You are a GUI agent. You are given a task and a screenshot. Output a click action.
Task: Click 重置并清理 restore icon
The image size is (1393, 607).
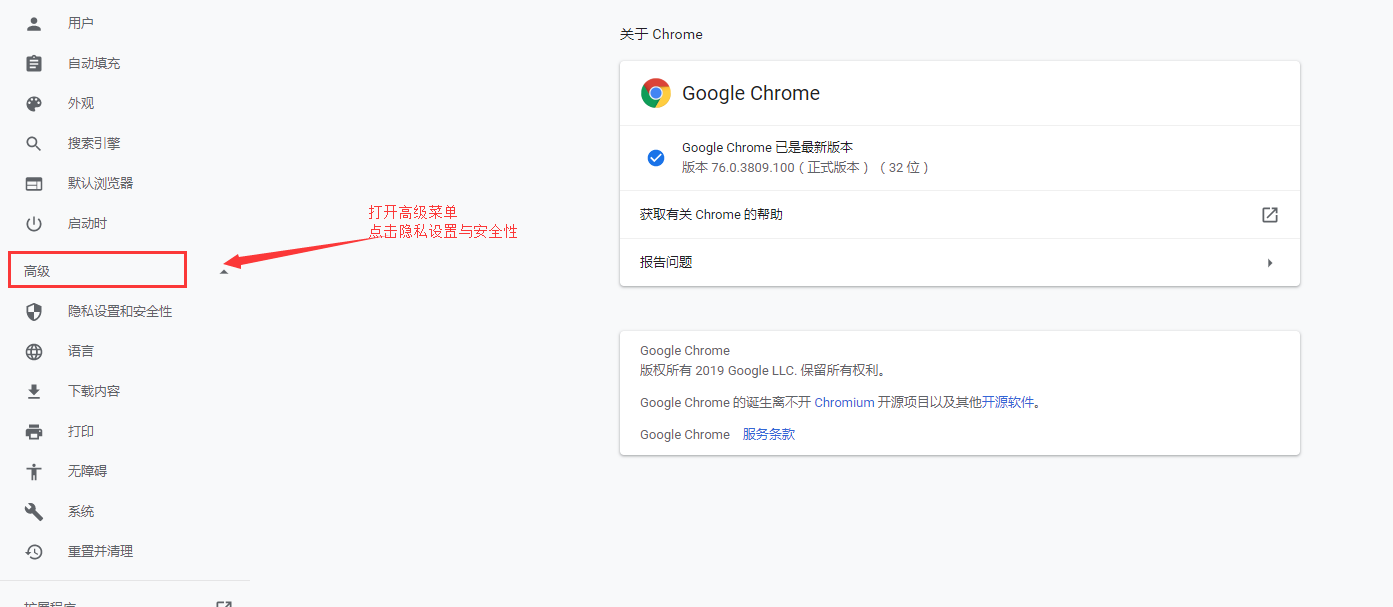pos(34,551)
